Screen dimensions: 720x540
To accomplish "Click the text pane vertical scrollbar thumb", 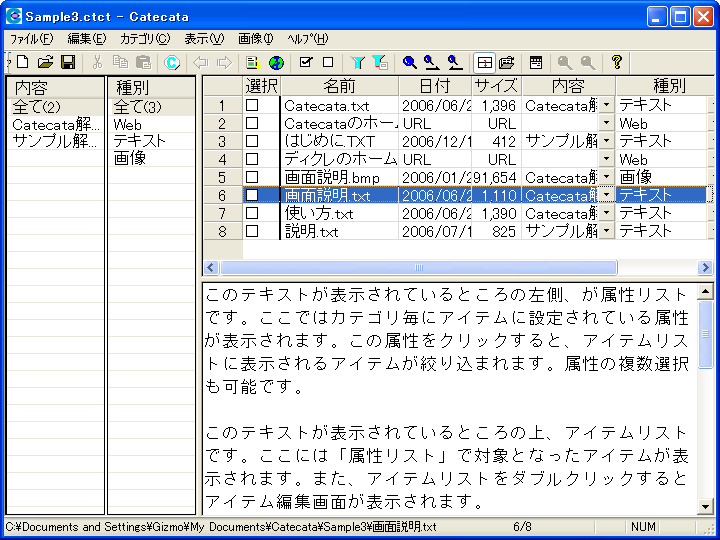I will coord(705,334).
